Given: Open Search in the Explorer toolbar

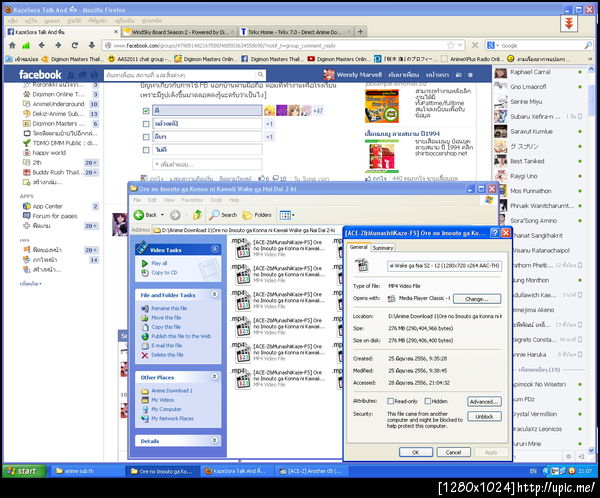Looking at the screenshot, I should point(222,214).
